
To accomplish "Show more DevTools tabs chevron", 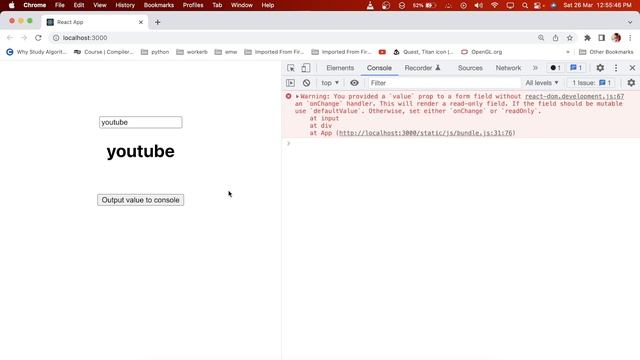I will (535, 68).
